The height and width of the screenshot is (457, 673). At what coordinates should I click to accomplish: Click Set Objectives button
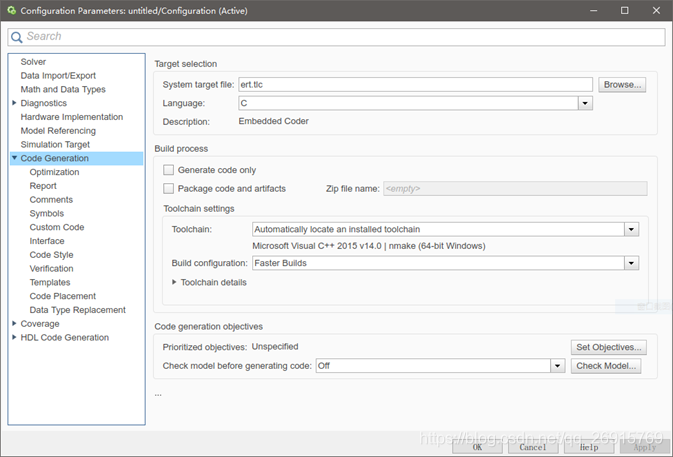point(608,347)
